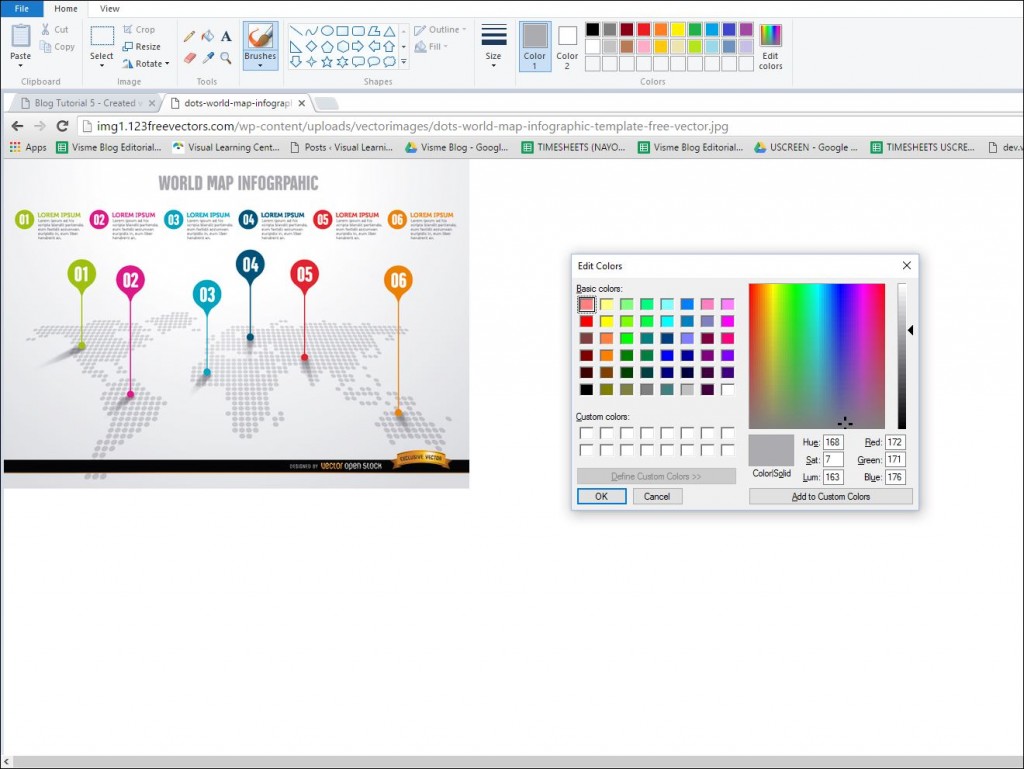Select the Magnifier tool
1024x769 pixels.
(226, 58)
